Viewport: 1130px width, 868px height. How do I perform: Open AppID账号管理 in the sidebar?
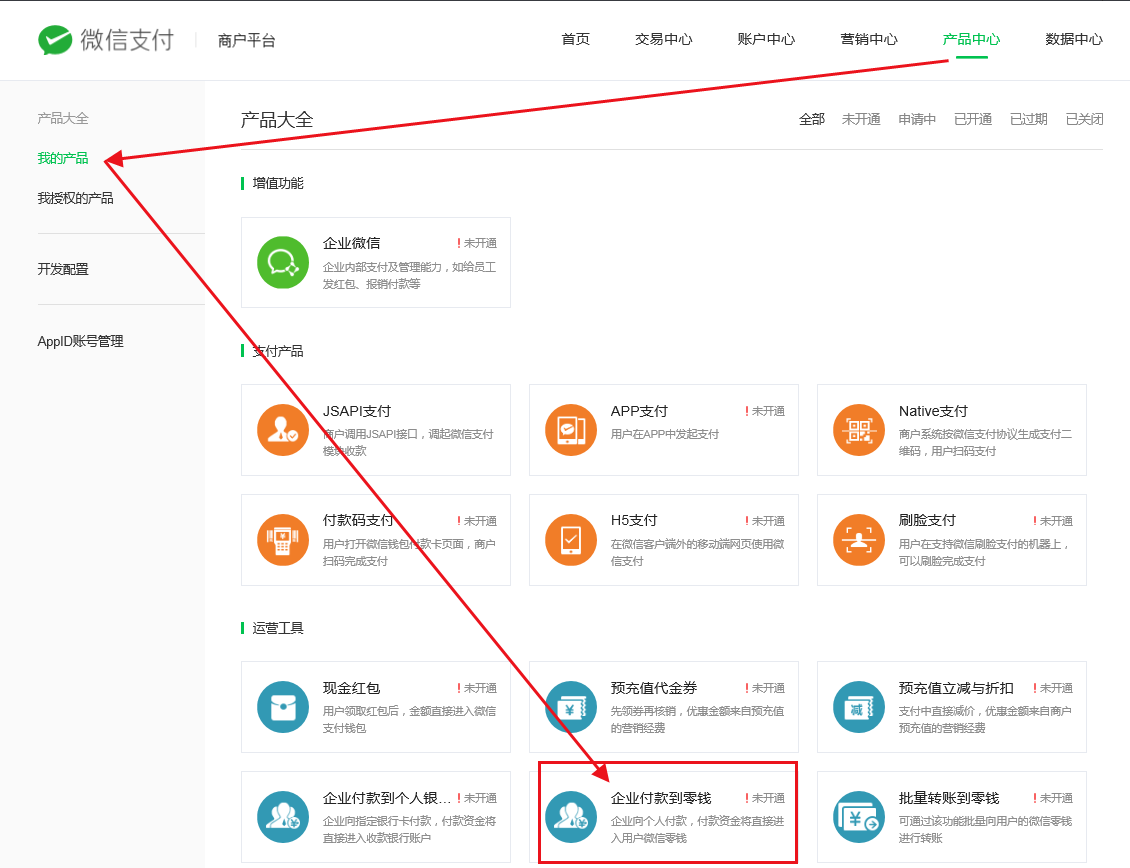click(x=81, y=341)
